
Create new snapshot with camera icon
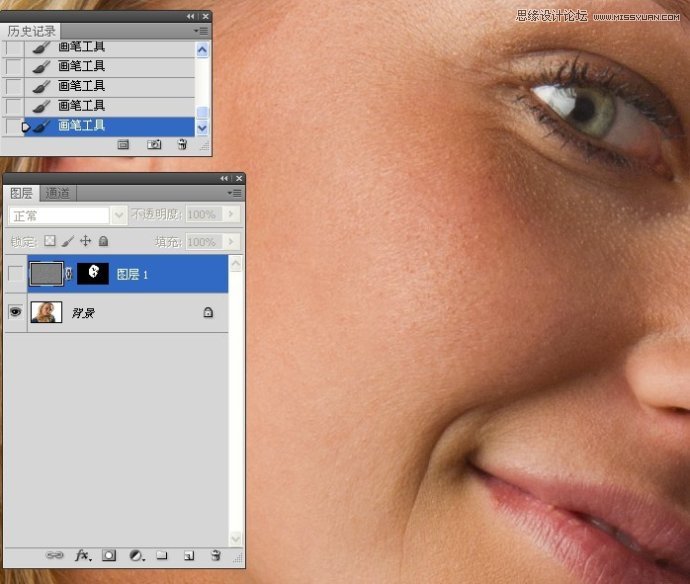[x=154, y=145]
